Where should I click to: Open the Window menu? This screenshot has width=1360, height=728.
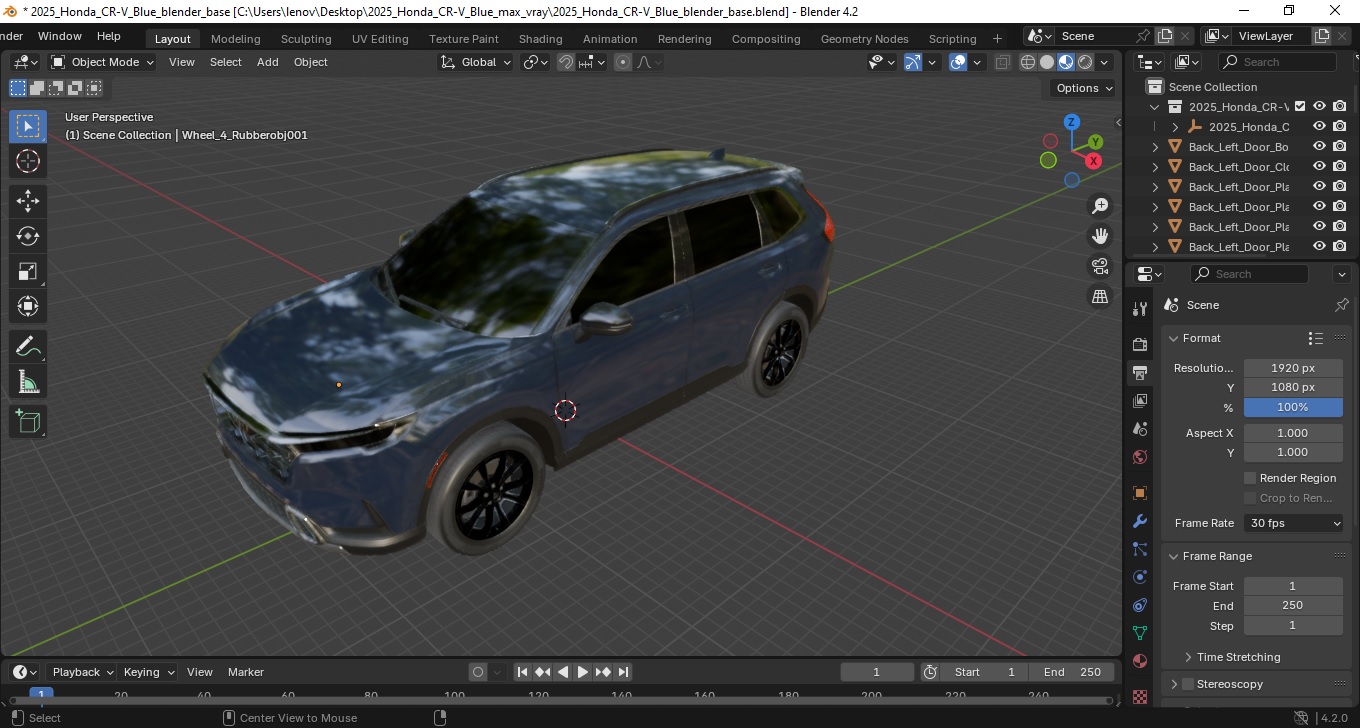click(x=59, y=36)
